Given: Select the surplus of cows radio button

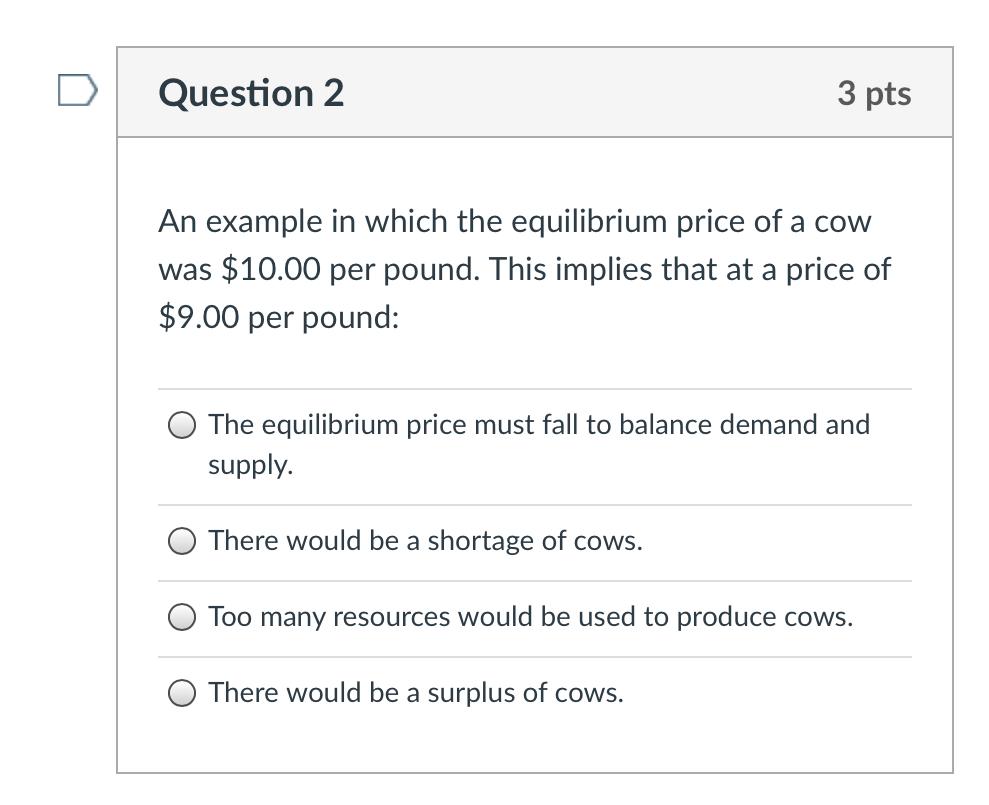Looking at the screenshot, I should pyautogui.click(x=181, y=694).
